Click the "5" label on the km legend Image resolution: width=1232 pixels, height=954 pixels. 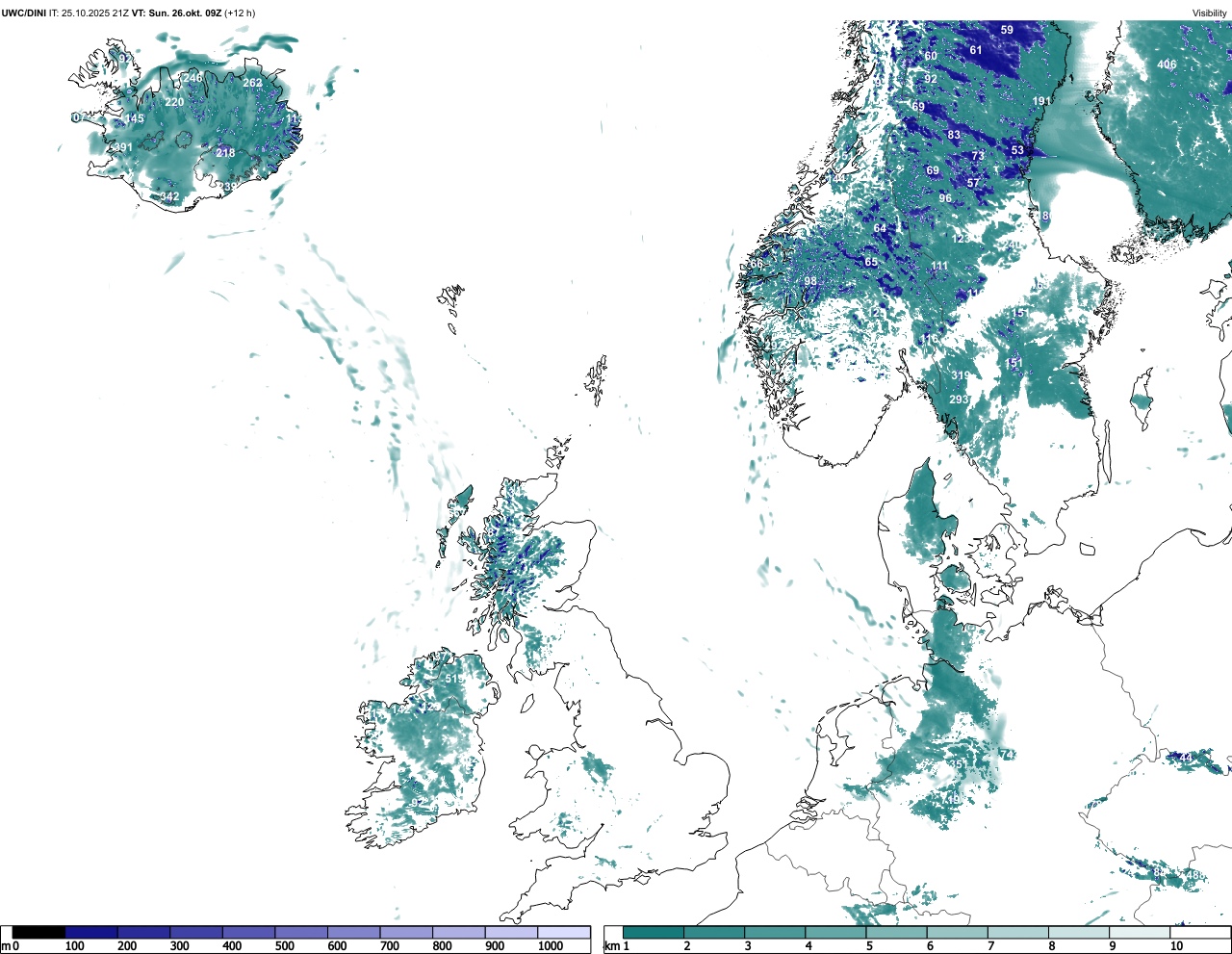(869, 946)
